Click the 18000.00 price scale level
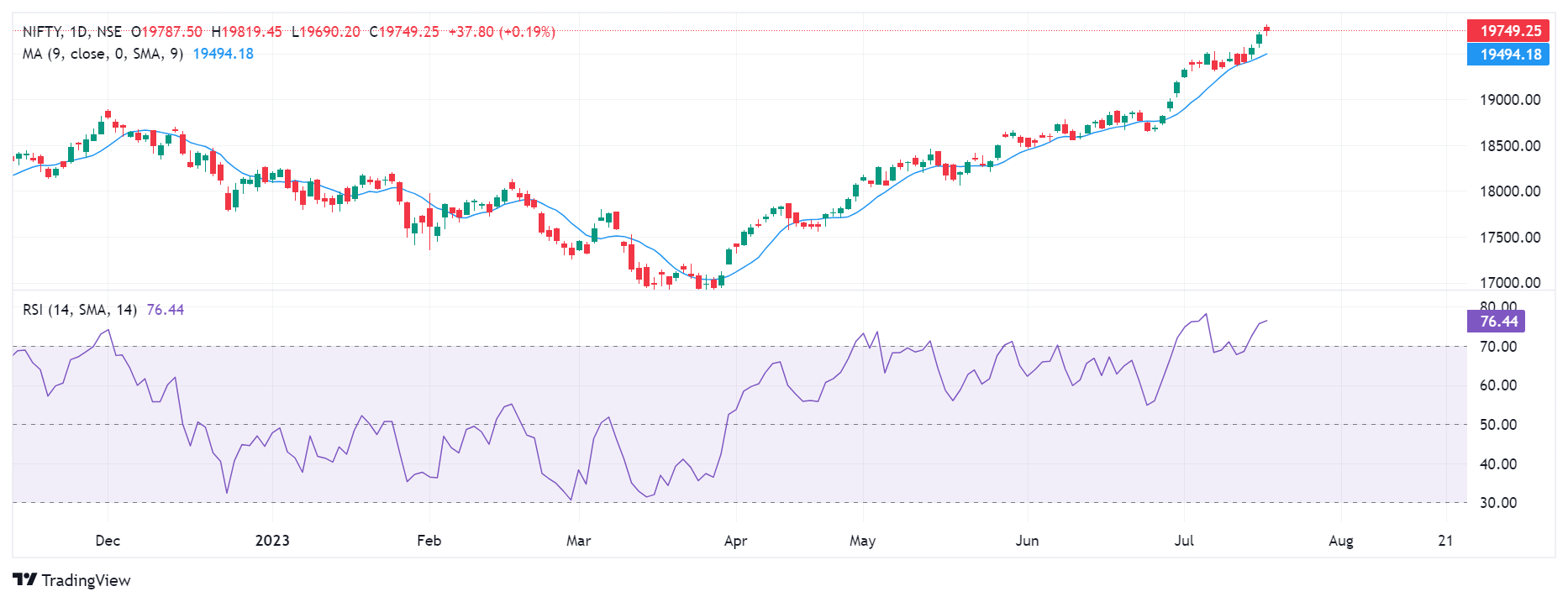This screenshot has width=1568, height=602. (x=1509, y=191)
